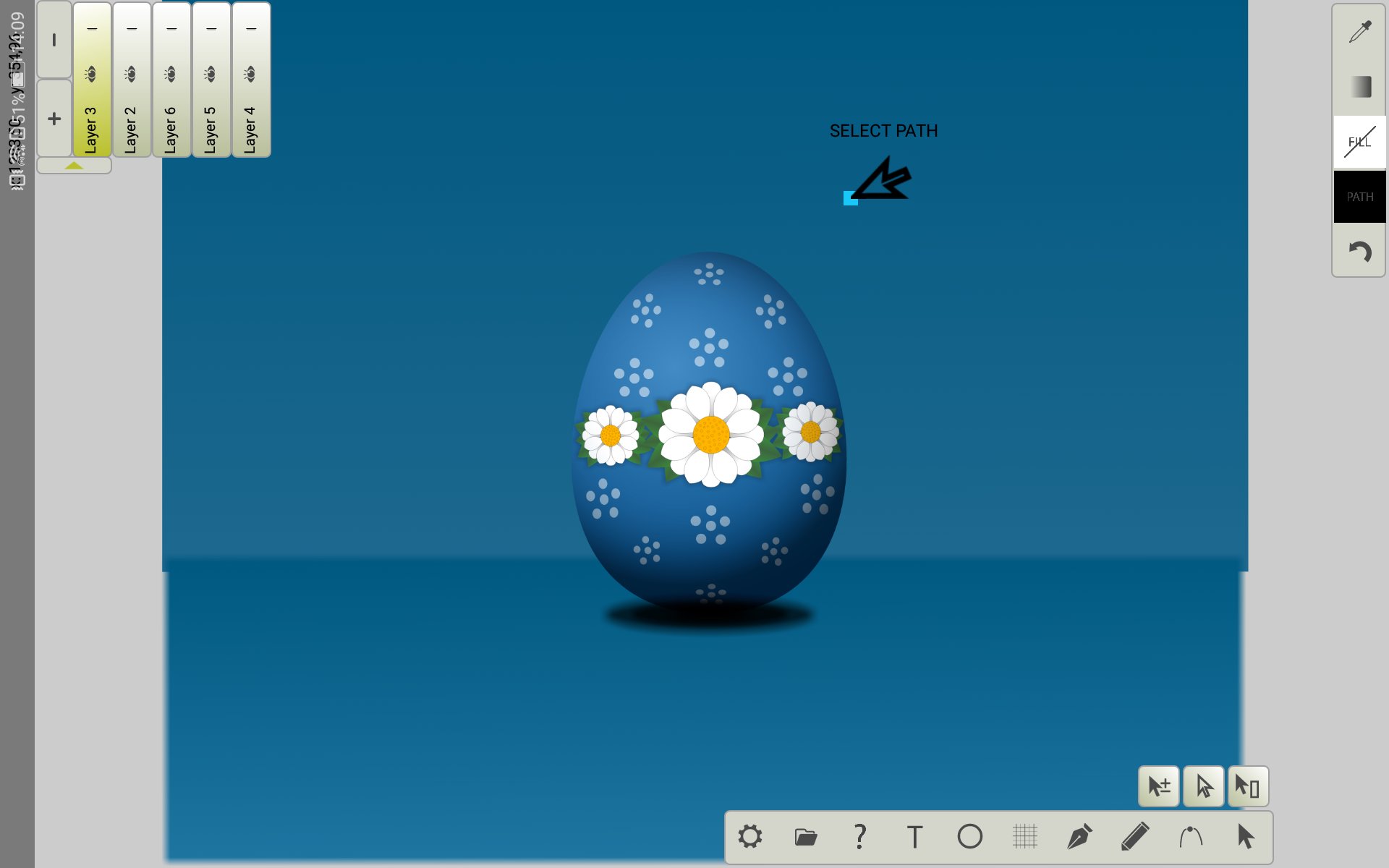Open the application settings gear
The height and width of the screenshot is (868, 1389).
751,836
